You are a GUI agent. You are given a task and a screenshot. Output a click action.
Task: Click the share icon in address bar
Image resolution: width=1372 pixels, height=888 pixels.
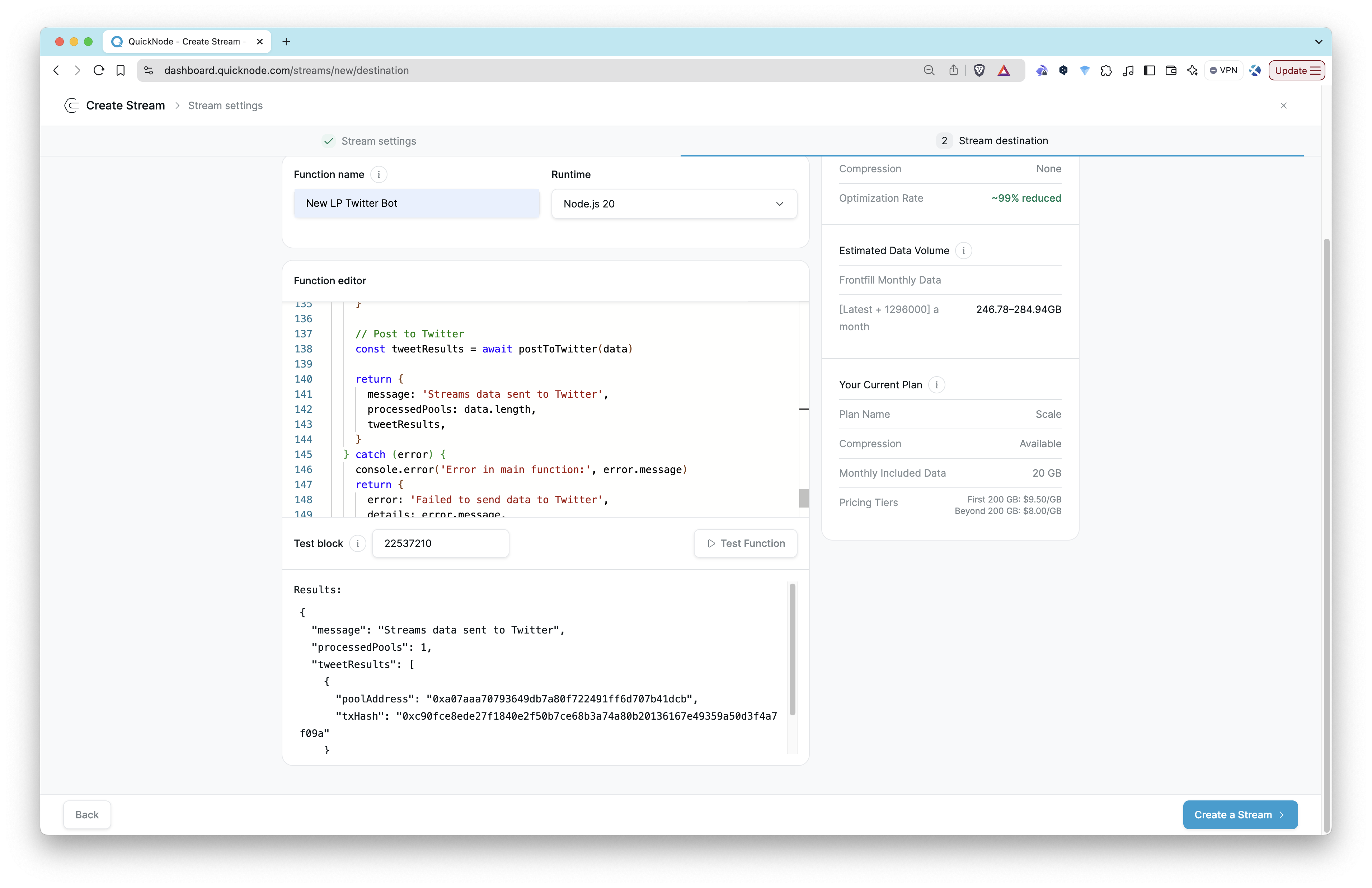953,70
